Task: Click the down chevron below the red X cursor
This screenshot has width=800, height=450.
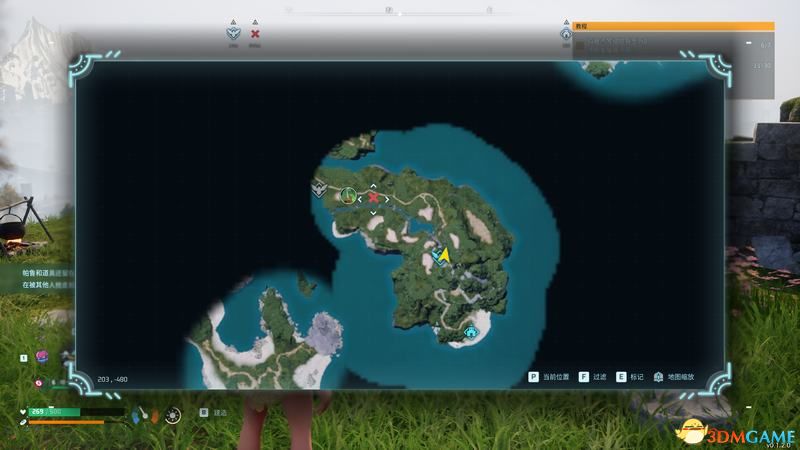Action: pos(373,213)
